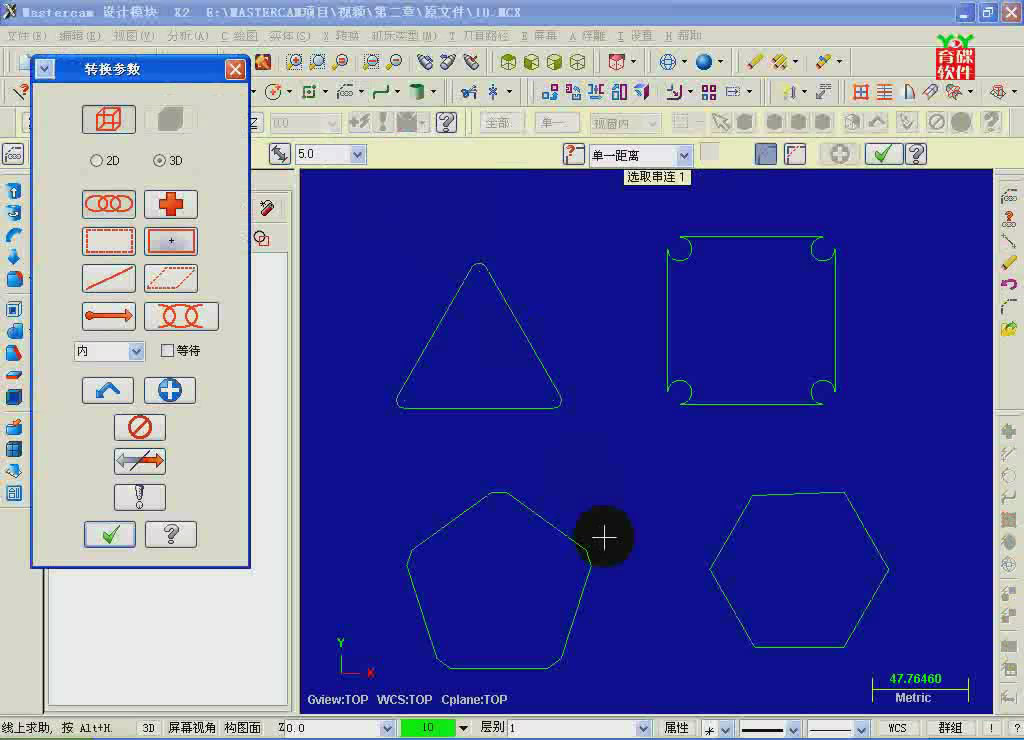Click the ribbon bar Apply plus button
The image size is (1024, 740).
click(839, 154)
